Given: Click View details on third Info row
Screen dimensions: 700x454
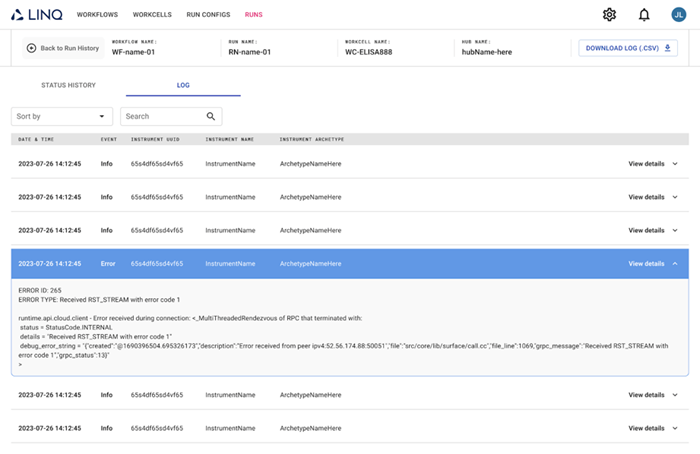Looking at the screenshot, I should (646, 230).
